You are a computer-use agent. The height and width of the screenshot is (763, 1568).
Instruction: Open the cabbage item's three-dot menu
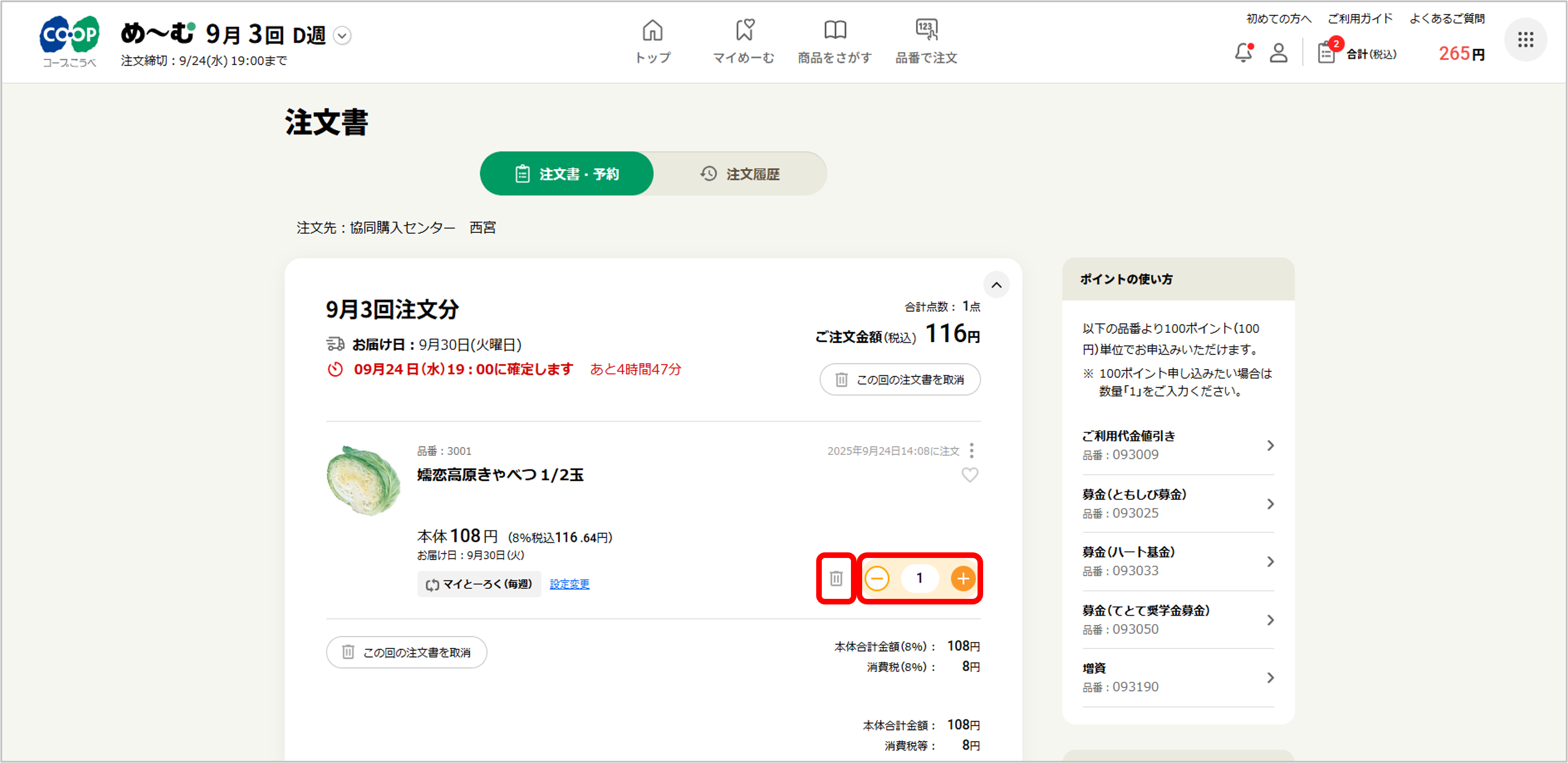pos(971,450)
